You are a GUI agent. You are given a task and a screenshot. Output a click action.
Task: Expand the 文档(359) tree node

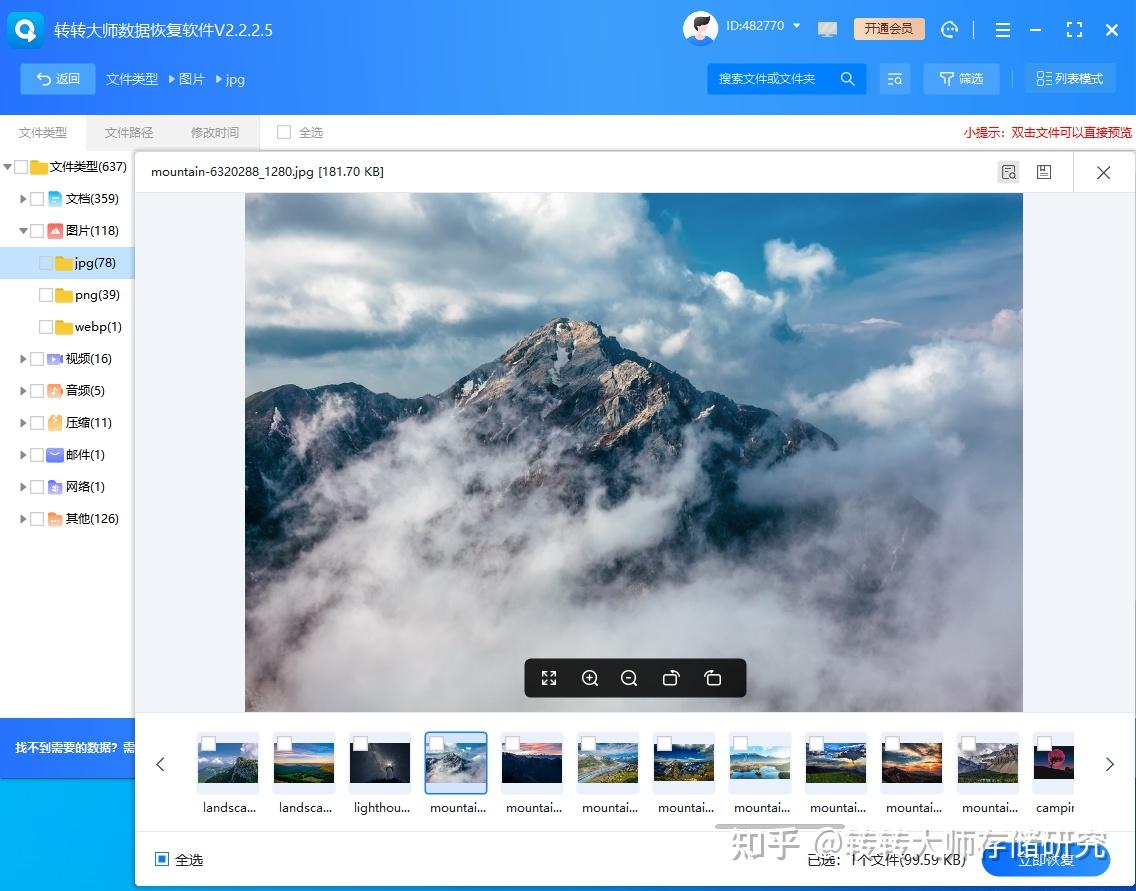(23, 199)
